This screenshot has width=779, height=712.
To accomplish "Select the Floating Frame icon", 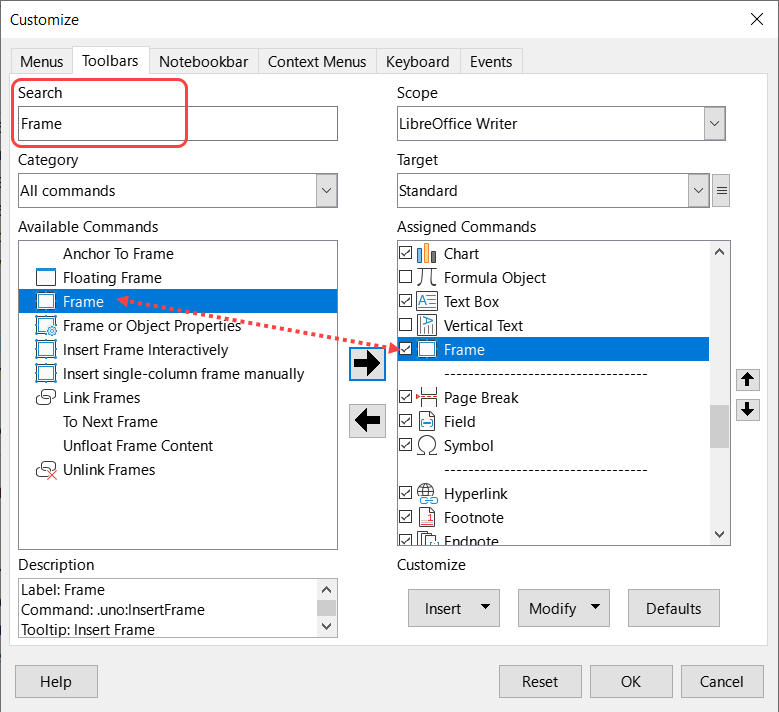I will click(46, 277).
